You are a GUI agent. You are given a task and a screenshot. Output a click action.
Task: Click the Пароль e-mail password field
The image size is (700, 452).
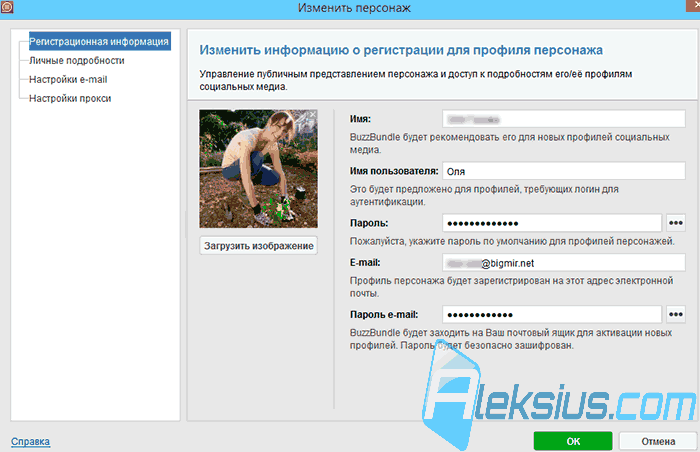coord(552,314)
